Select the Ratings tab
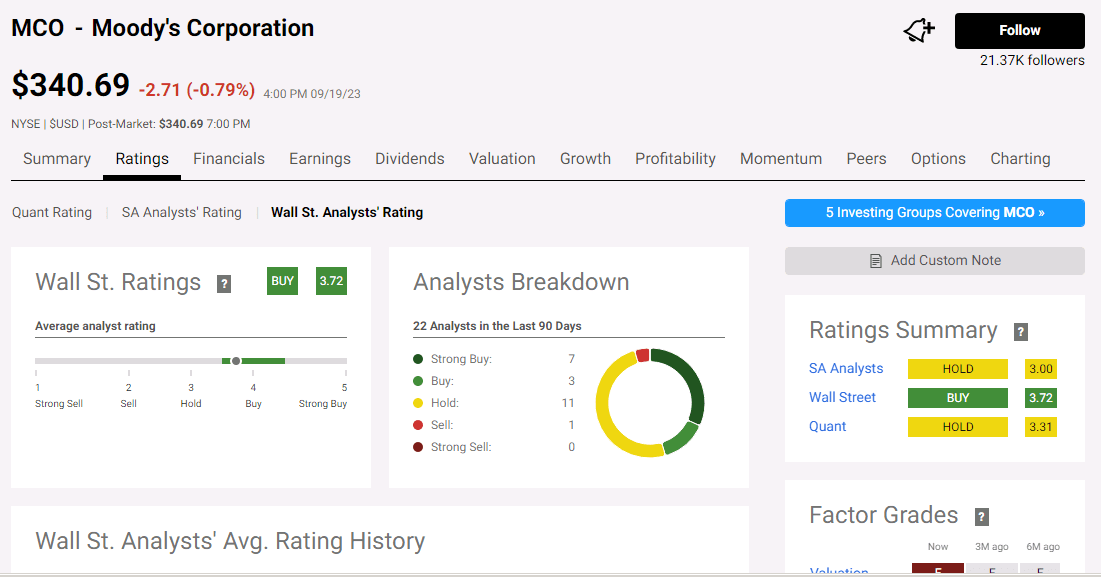Viewport: 1101px width, 577px height. 142,159
